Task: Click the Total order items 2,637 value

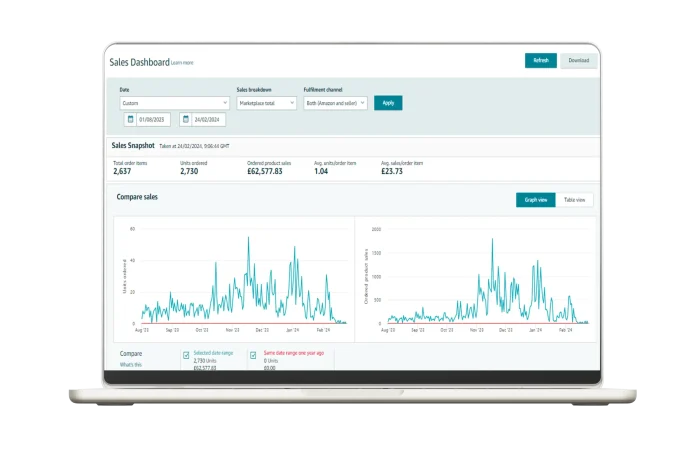Action: coord(122,171)
